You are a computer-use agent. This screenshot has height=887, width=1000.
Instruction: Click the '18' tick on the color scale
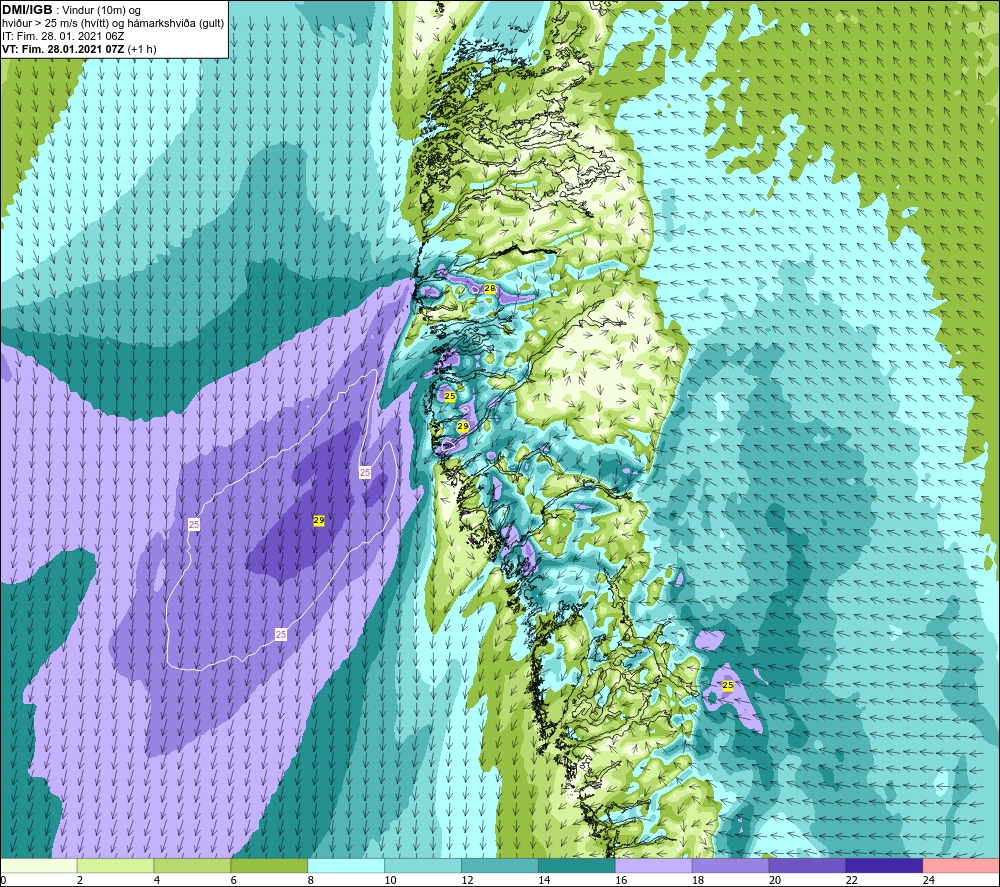(x=698, y=880)
